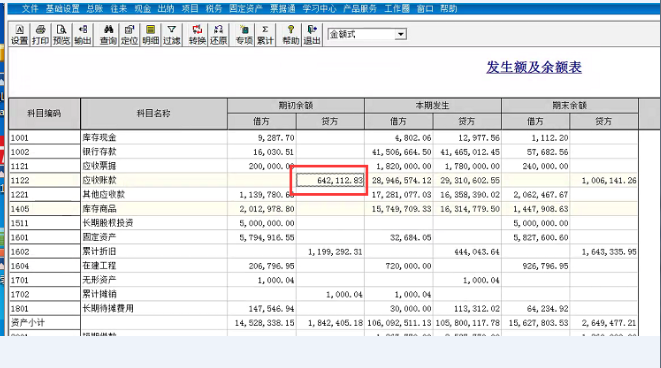
Task: Click the 查询 binoculars search icon
Action: 108,35
